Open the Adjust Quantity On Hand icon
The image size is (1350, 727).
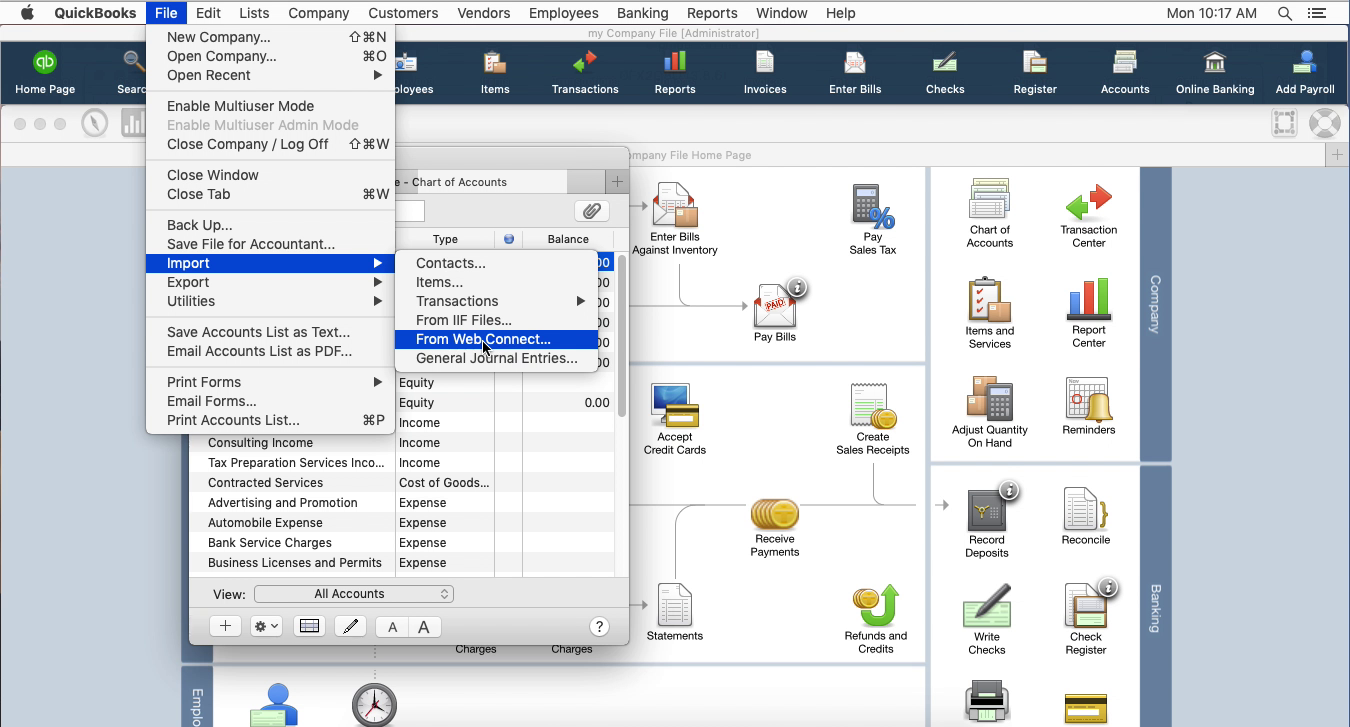pyautogui.click(x=990, y=412)
